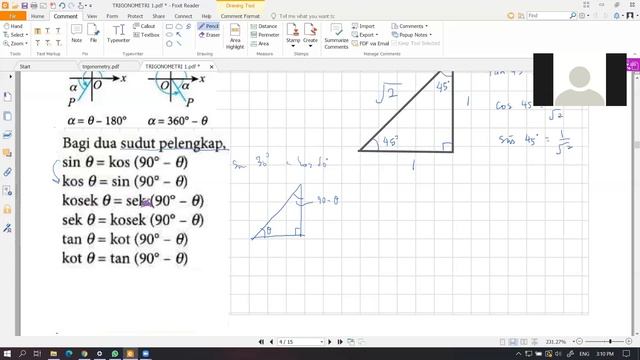This screenshot has width=640, height=360.
Task: Pick the Line drawing tool
Action: pyautogui.click(x=179, y=43)
